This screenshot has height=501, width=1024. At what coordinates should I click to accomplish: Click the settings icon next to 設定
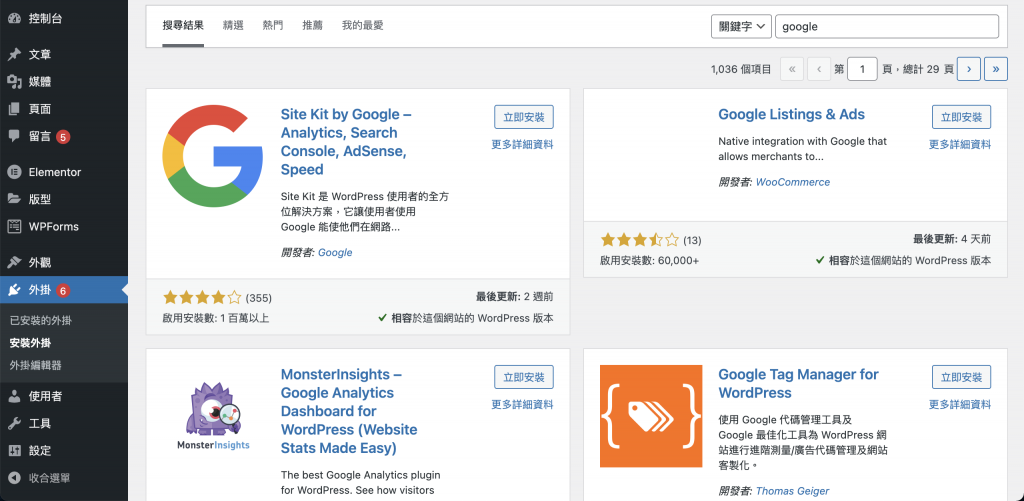[14, 451]
